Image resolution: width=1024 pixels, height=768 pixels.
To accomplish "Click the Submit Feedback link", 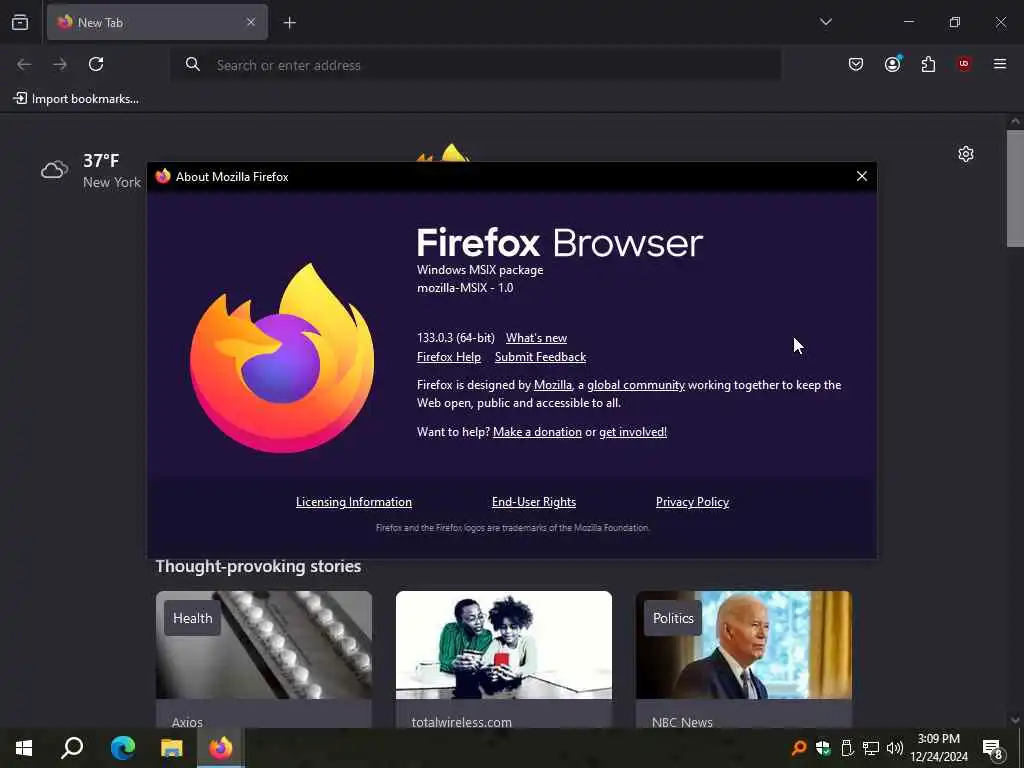I will pyautogui.click(x=540, y=357).
